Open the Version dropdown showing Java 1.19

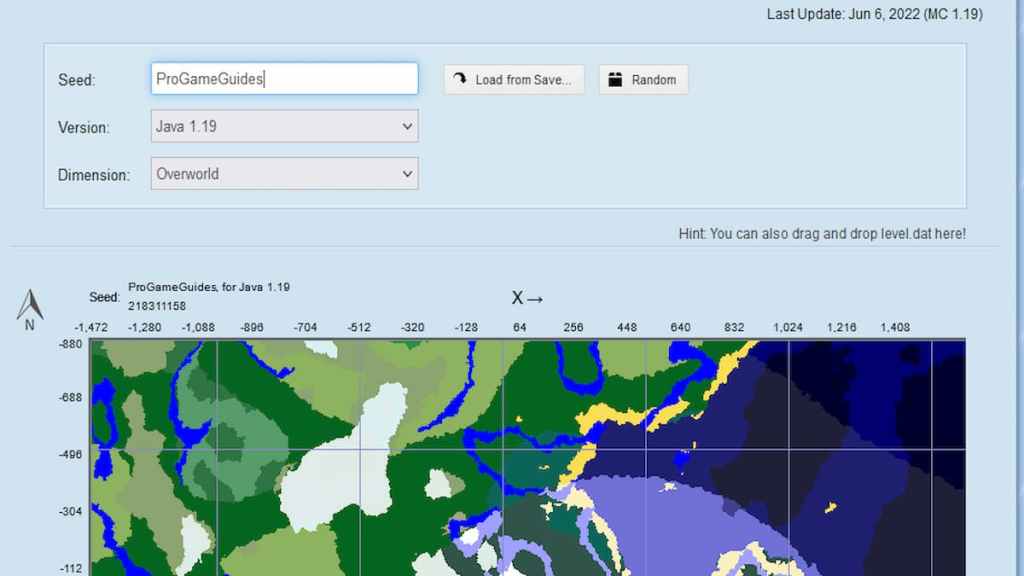(284, 127)
